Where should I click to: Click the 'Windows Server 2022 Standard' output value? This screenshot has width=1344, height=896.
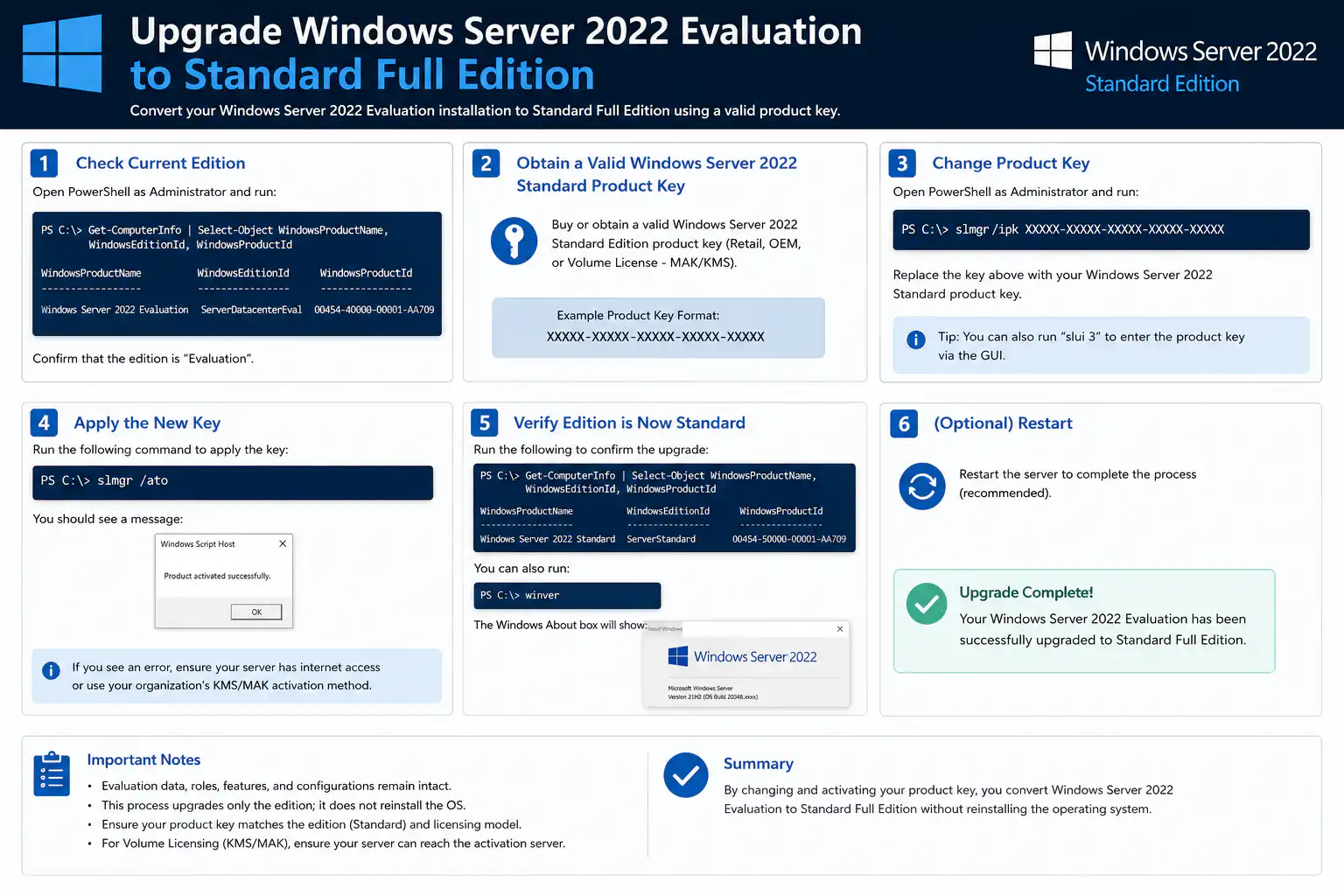[x=548, y=539]
